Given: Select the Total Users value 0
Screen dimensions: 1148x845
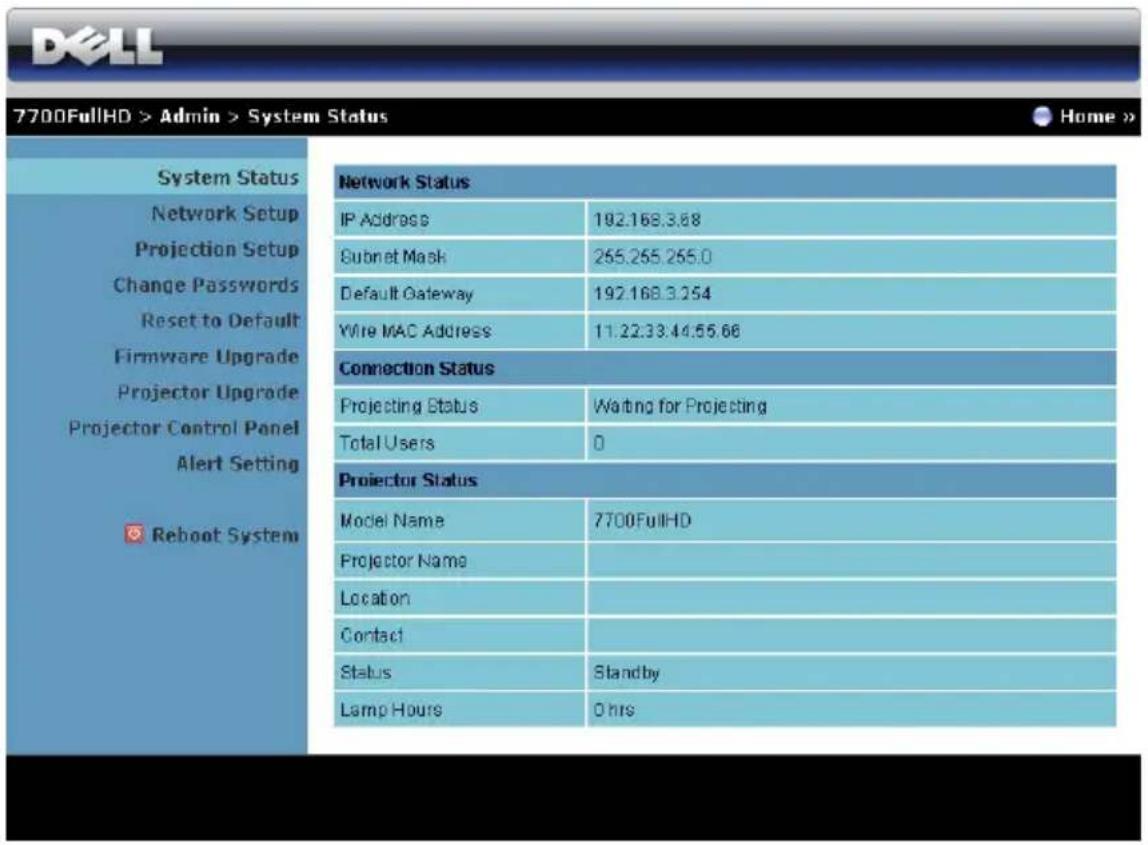Looking at the screenshot, I should [x=599, y=443].
